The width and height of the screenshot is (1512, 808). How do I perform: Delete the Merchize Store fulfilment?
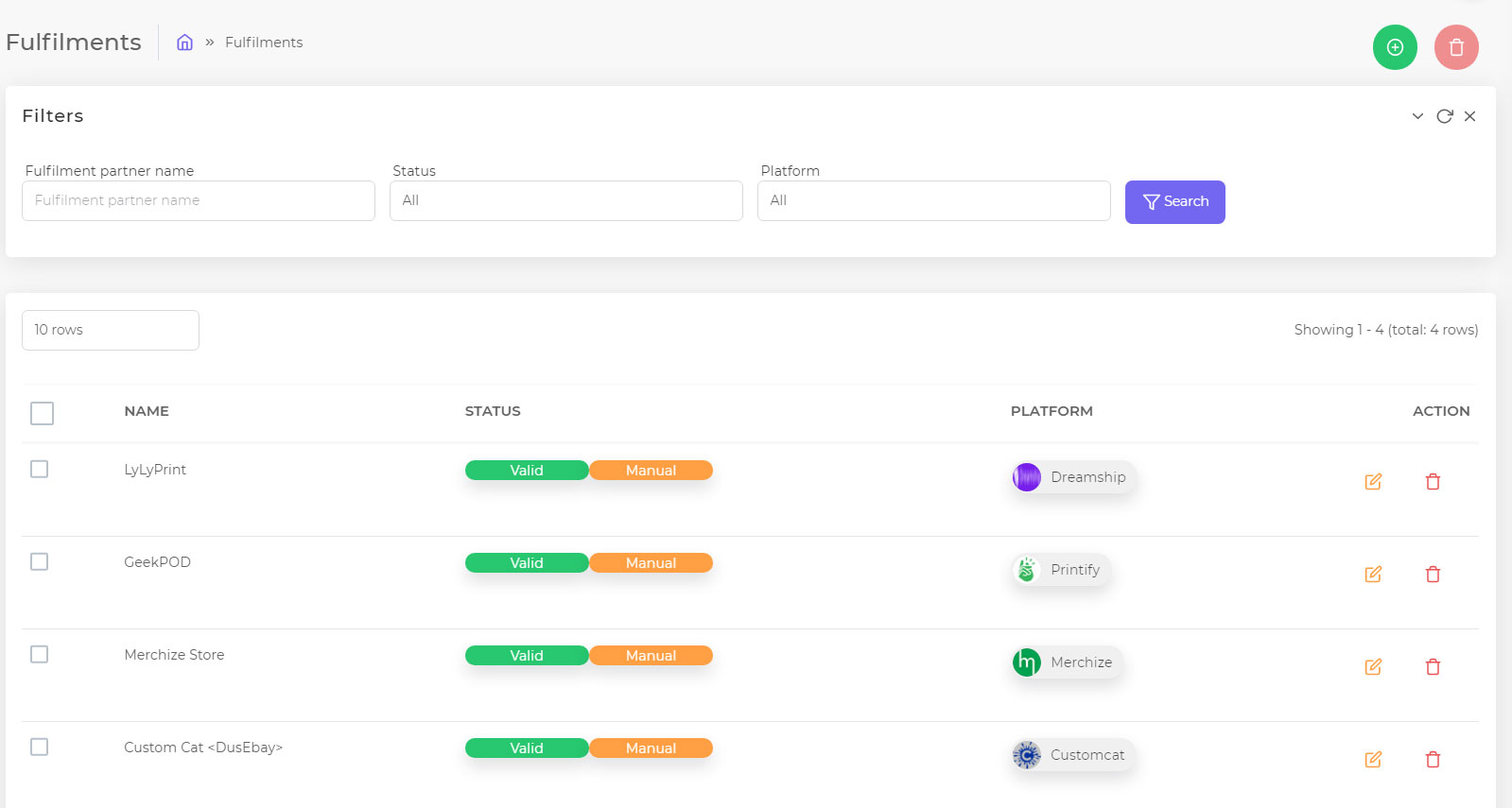point(1433,667)
